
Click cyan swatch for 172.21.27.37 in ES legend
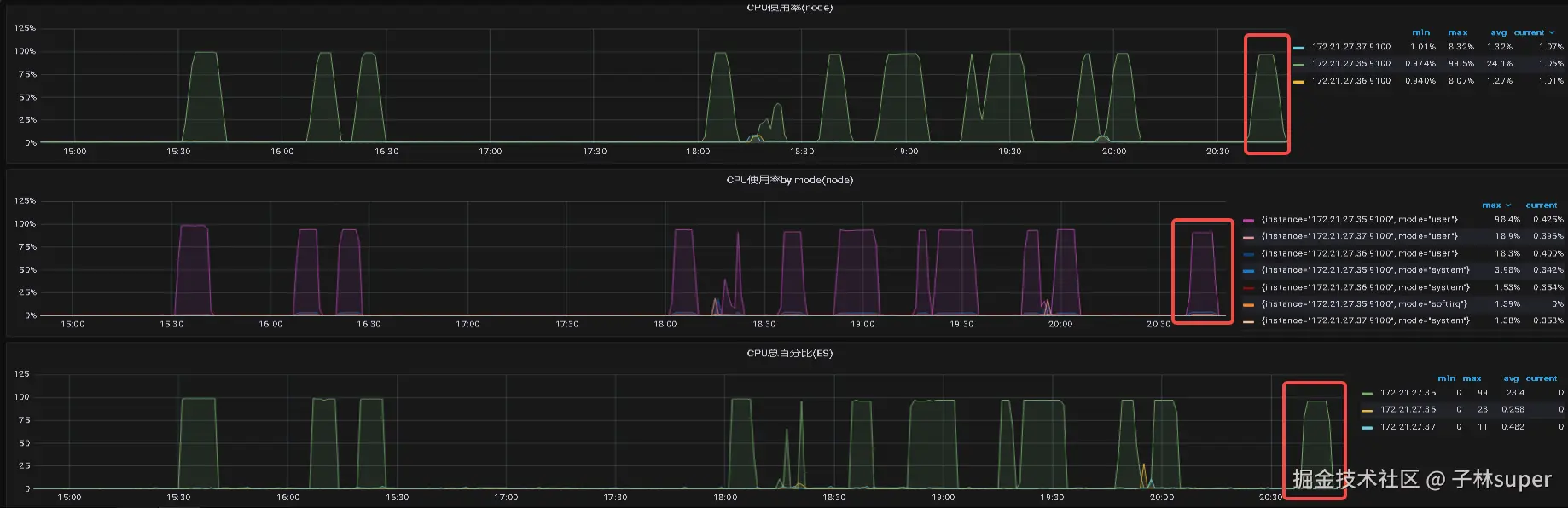(x=1368, y=427)
